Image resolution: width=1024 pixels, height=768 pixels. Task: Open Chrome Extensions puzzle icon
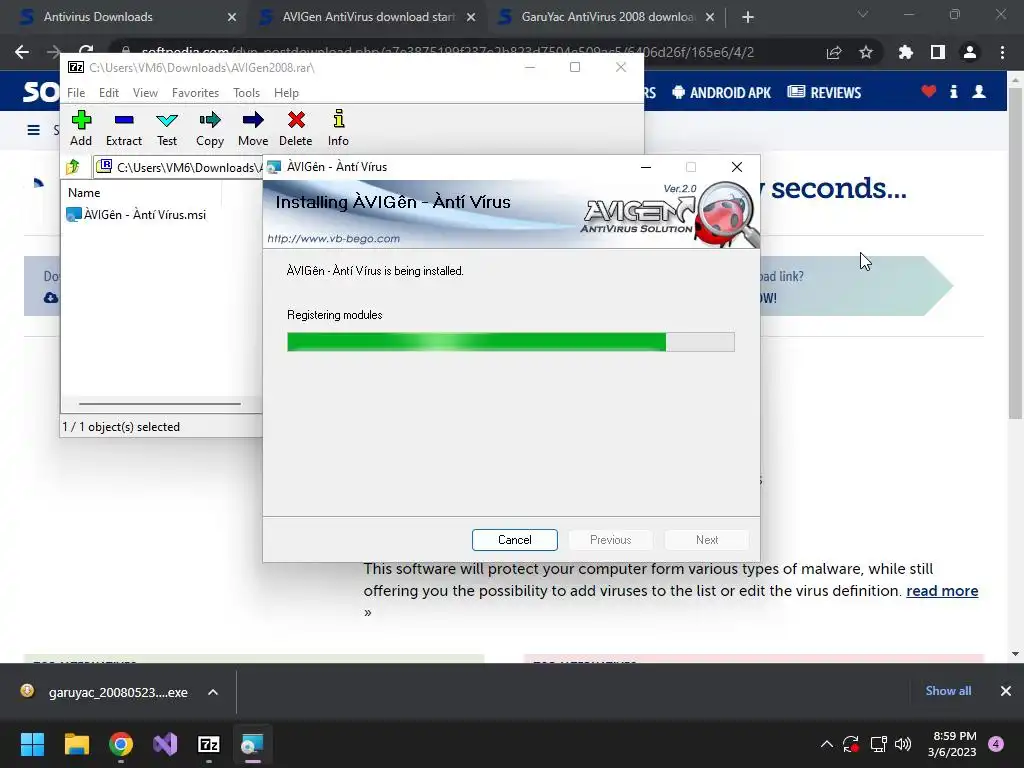coord(906,52)
